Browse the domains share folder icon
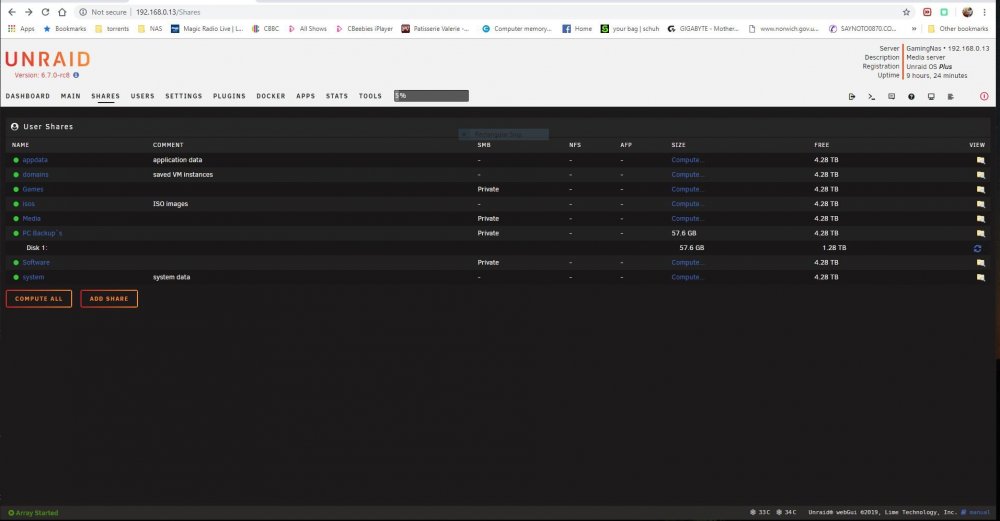This screenshot has height=521, width=1000. click(980, 175)
